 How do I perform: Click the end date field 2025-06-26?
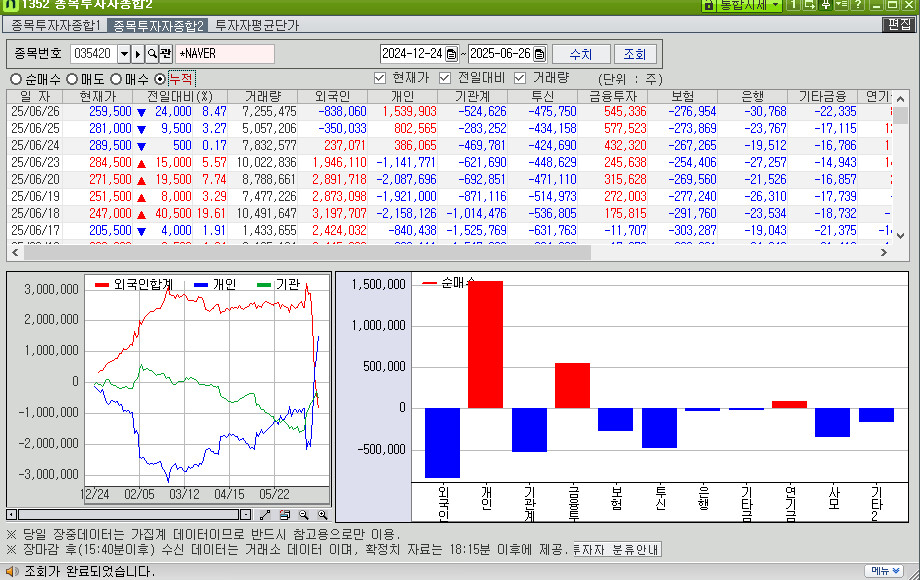(500, 53)
